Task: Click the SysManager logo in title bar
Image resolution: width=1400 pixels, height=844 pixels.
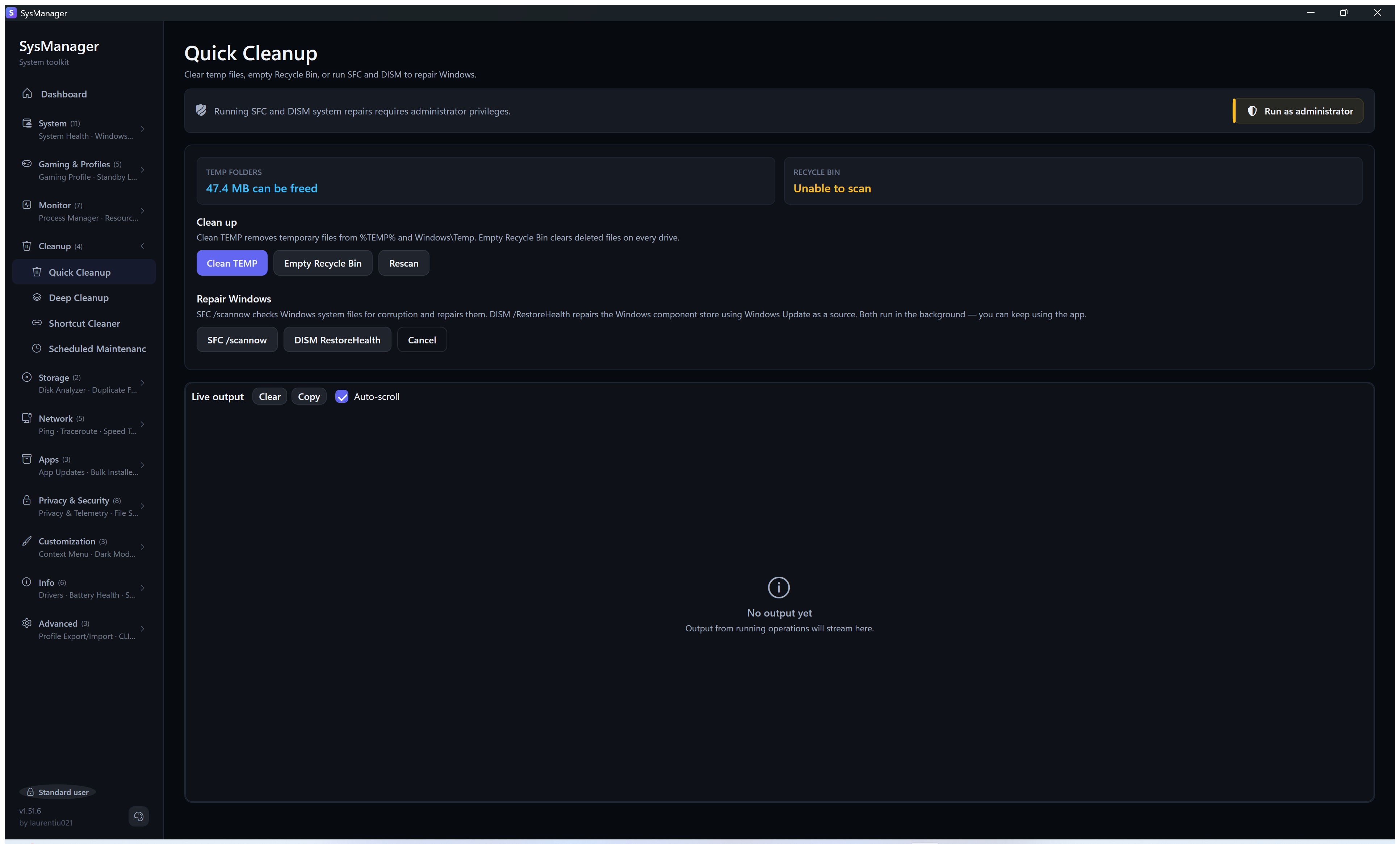Action: [x=11, y=13]
